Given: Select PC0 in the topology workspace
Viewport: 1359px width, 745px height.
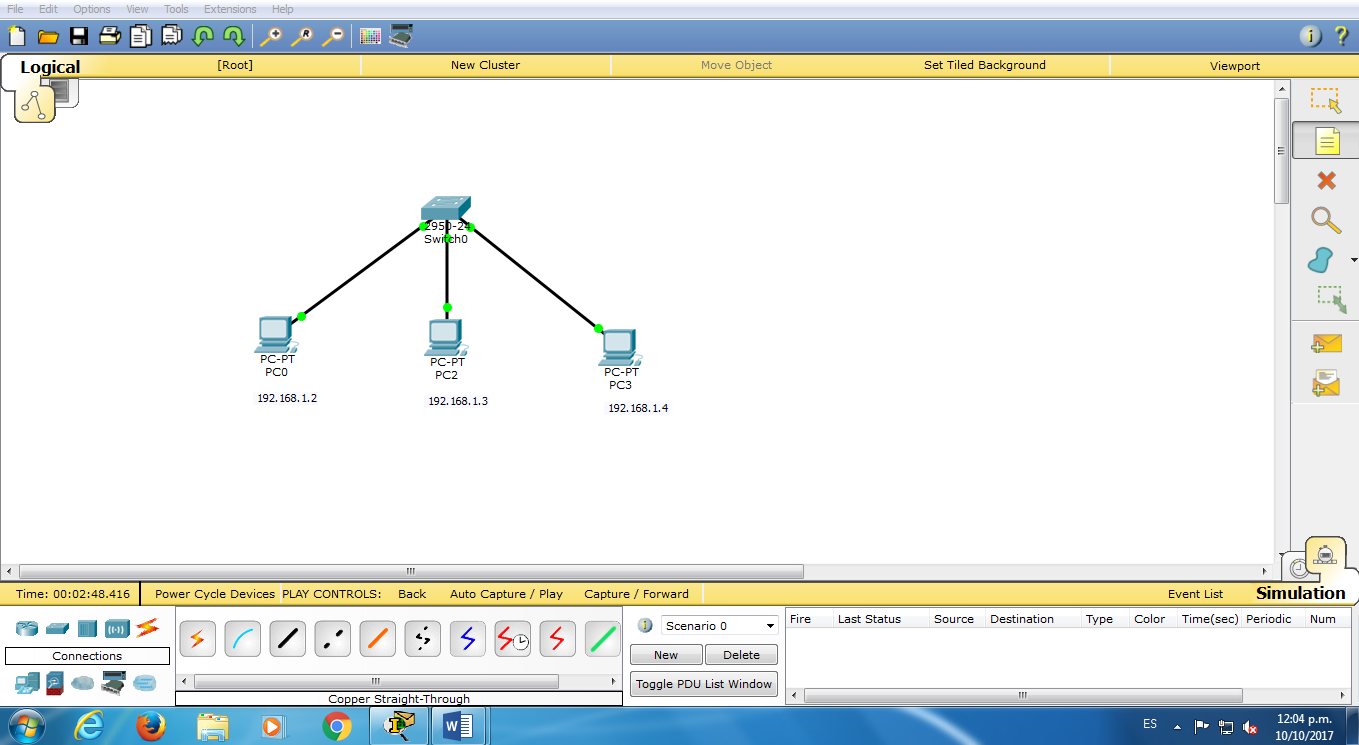Looking at the screenshot, I should pos(275,335).
